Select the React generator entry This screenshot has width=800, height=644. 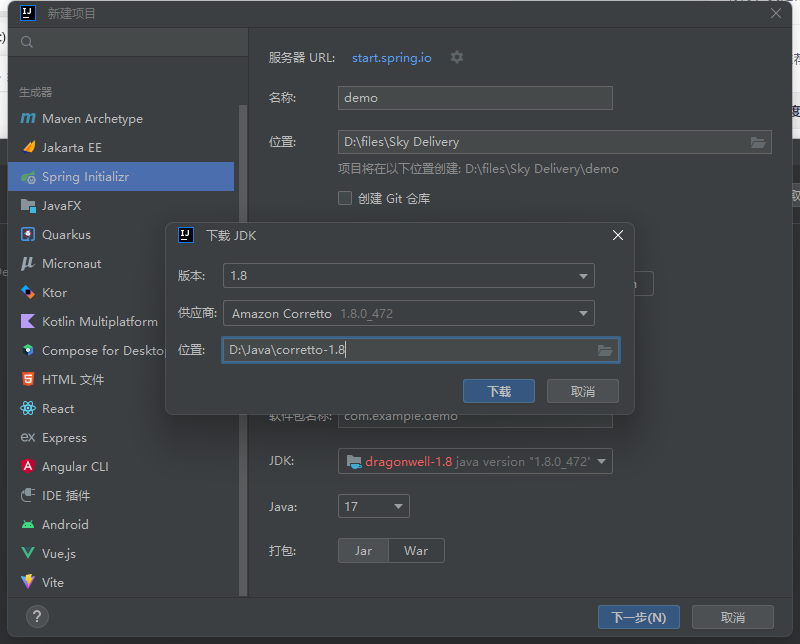point(87,408)
